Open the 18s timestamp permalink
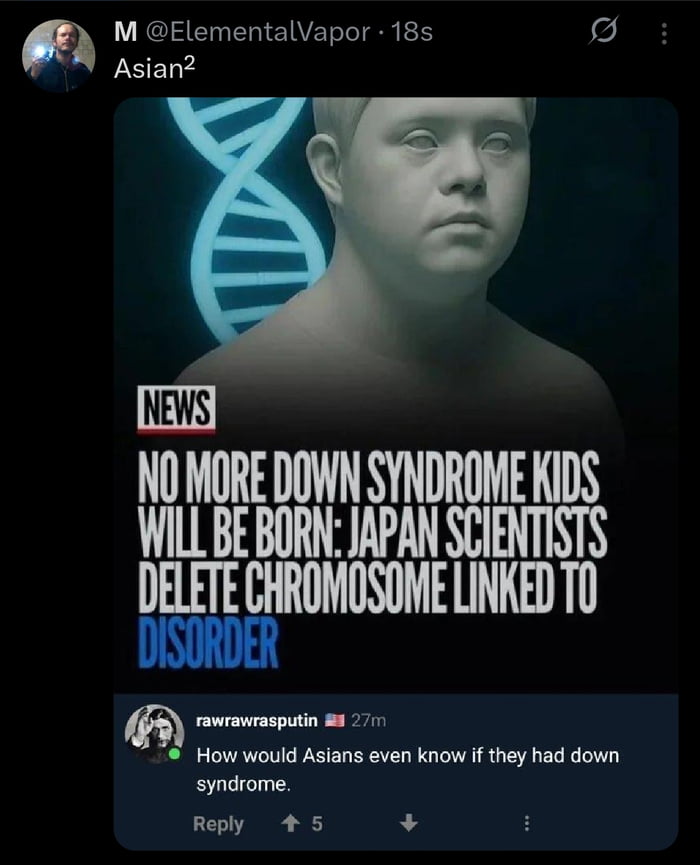 pyautogui.click(x=412, y=32)
